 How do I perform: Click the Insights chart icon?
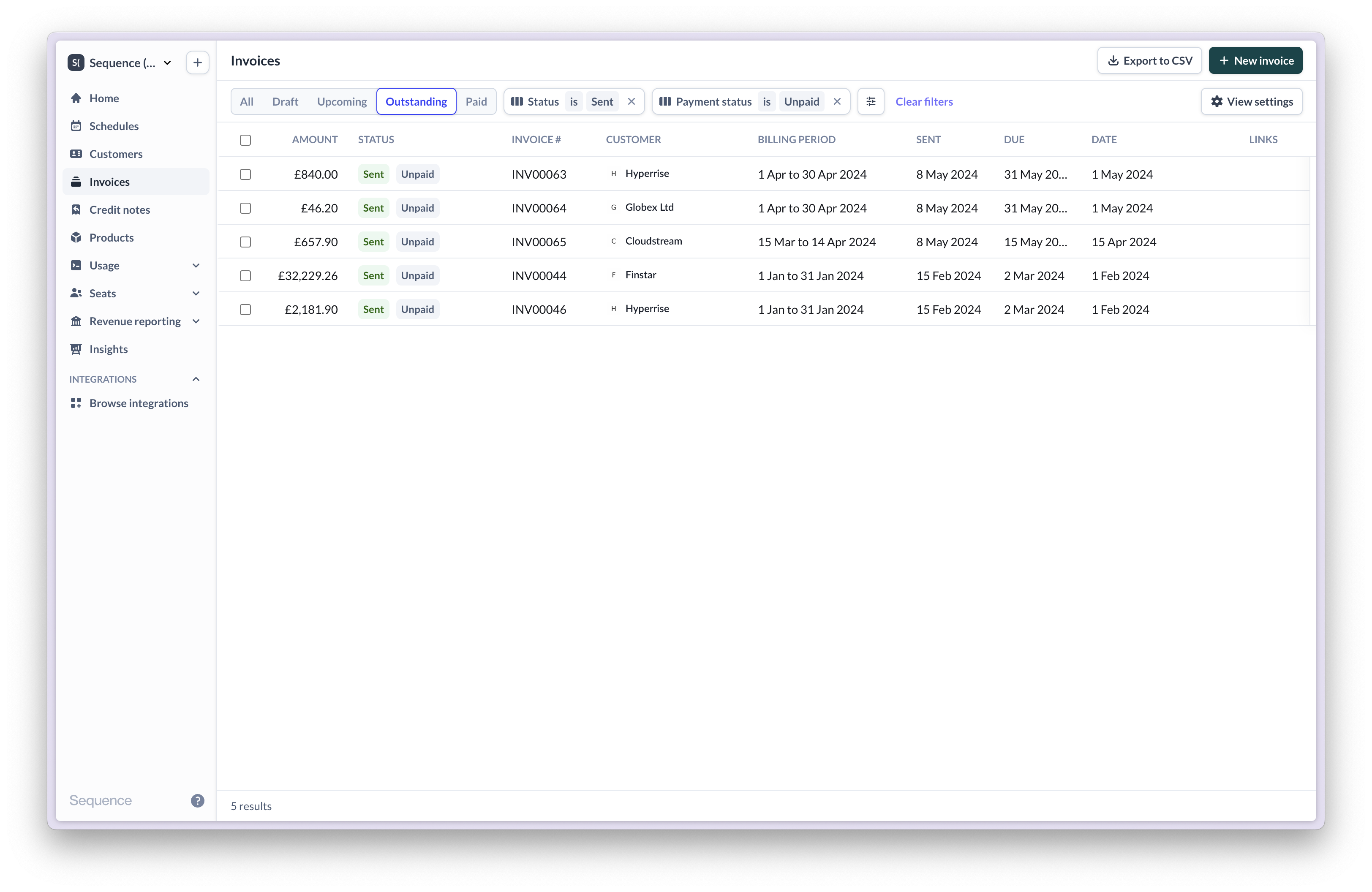[x=76, y=349]
